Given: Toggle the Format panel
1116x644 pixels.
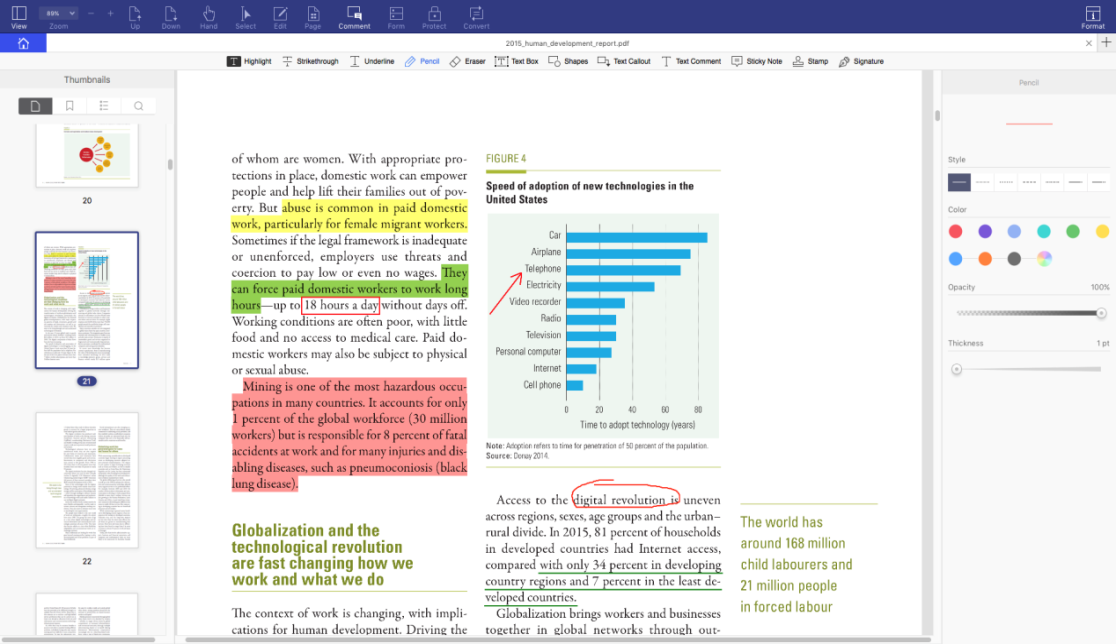Looking at the screenshot, I should (1093, 17).
